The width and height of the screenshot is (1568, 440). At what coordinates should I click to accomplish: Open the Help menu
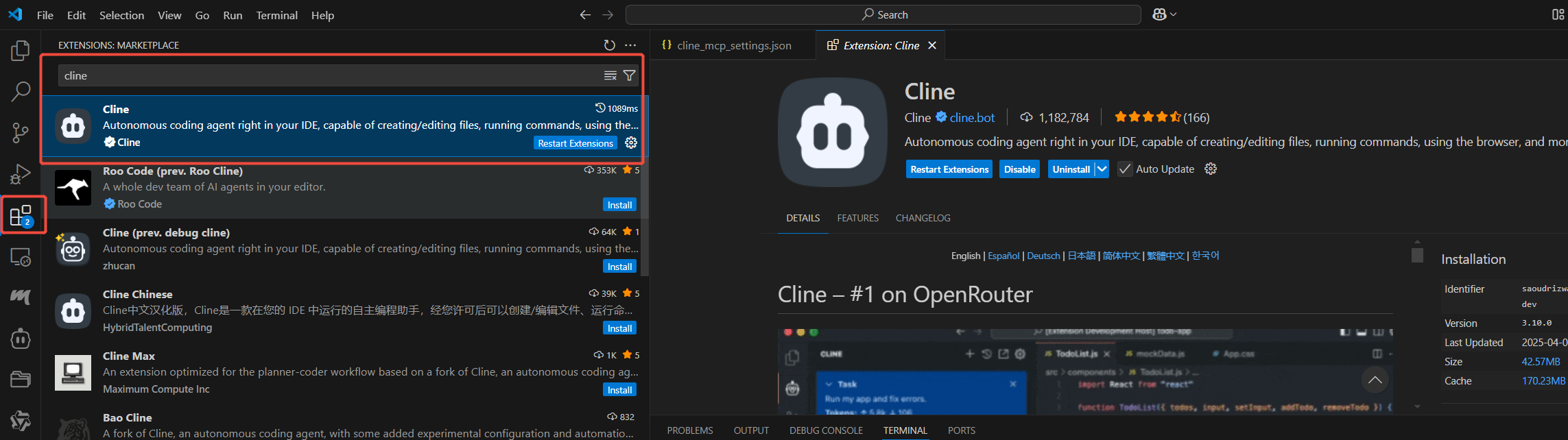point(322,15)
